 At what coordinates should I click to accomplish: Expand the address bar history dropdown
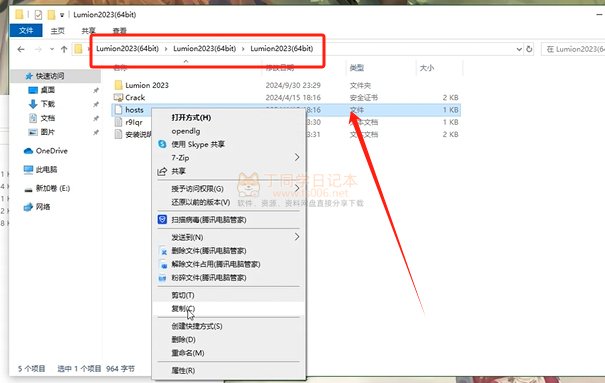click(x=519, y=49)
